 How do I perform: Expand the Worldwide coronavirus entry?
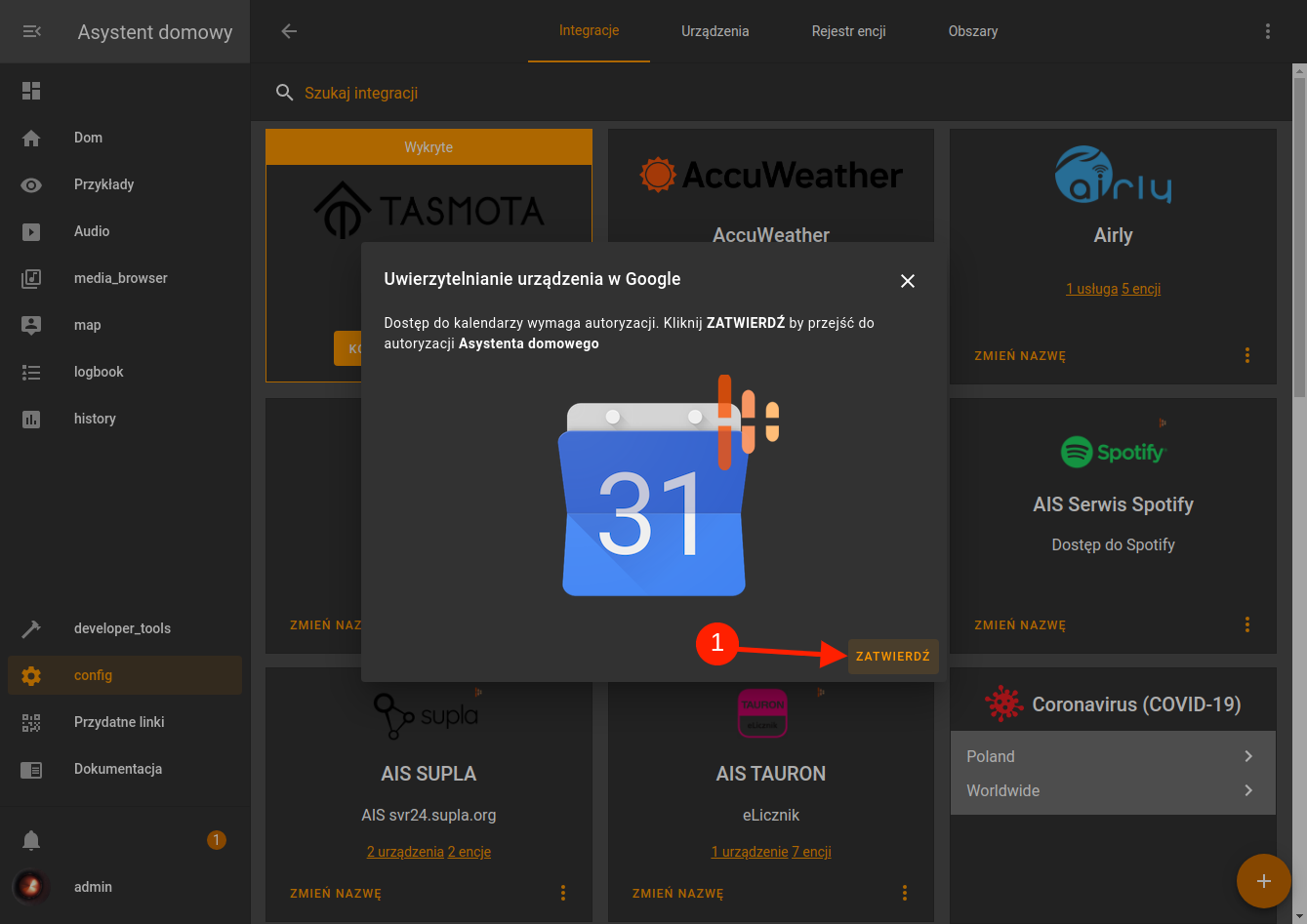click(x=1113, y=790)
